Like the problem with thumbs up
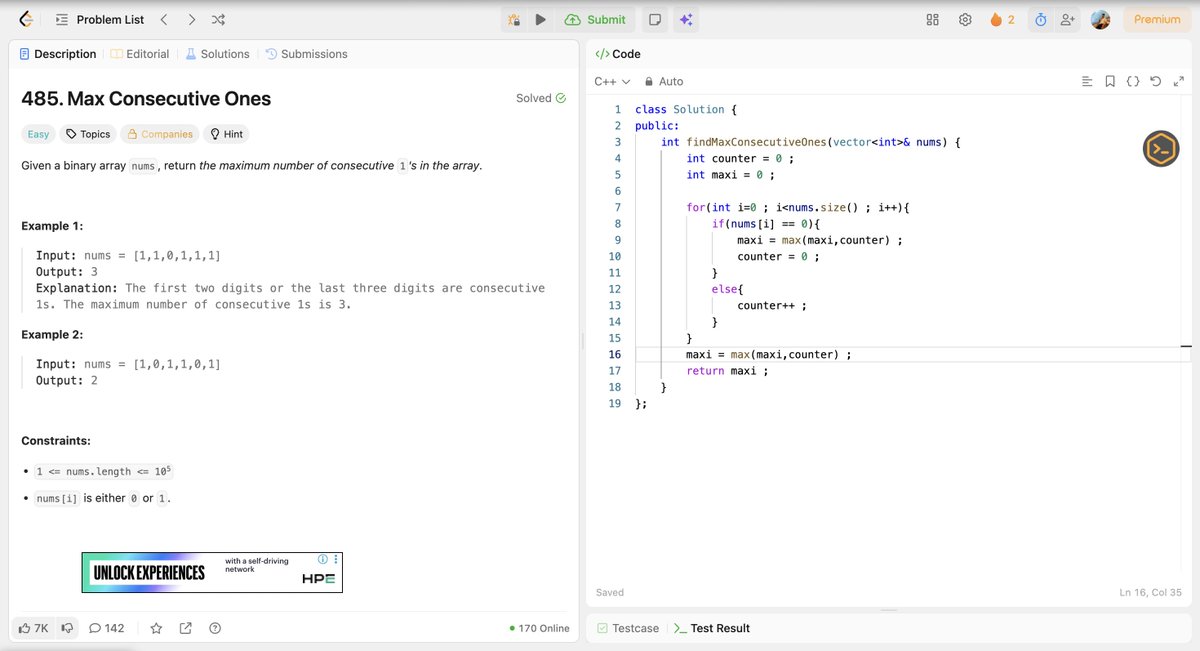This screenshot has width=1200, height=651. tap(33, 628)
